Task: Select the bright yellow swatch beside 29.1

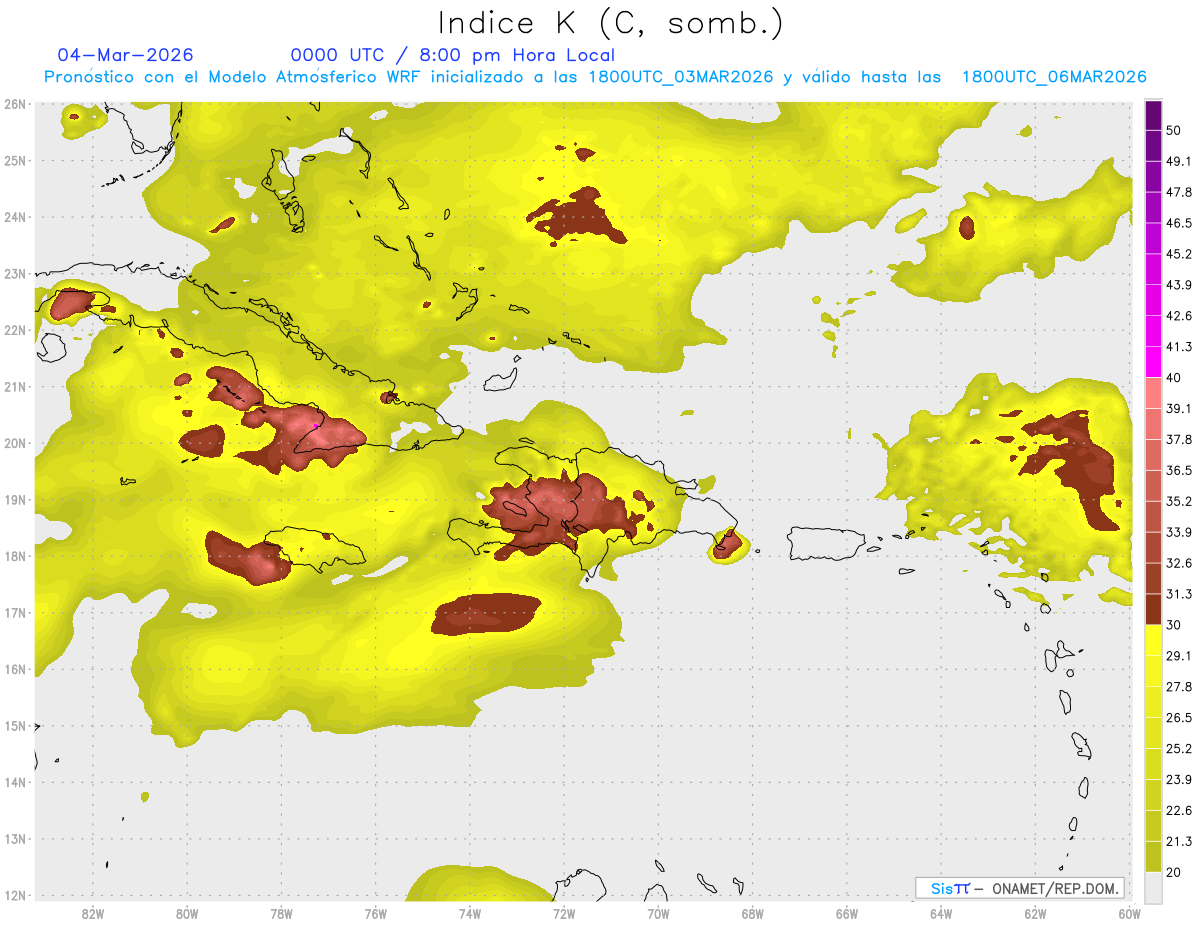Action: coord(1153,640)
